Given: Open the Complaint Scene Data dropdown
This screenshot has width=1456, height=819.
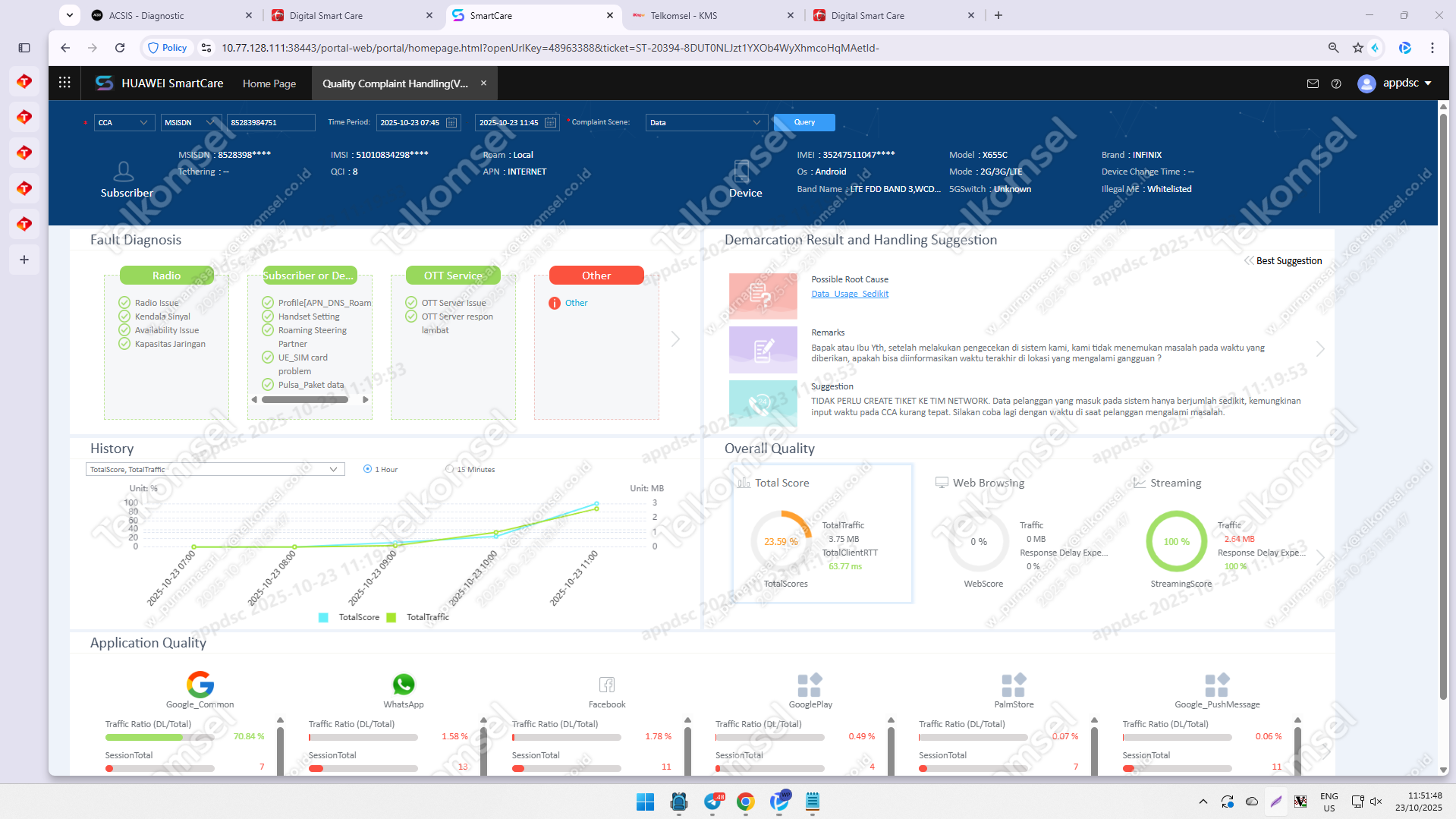Looking at the screenshot, I should [x=706, y=122].
